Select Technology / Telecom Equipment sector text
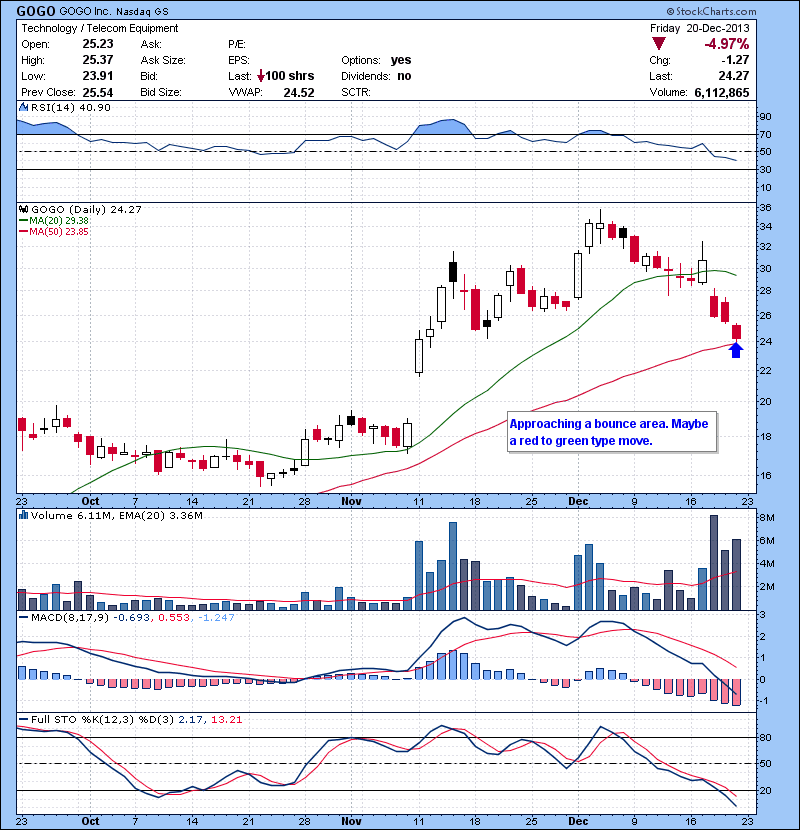The image size is (800, 830). coord(100,29)
